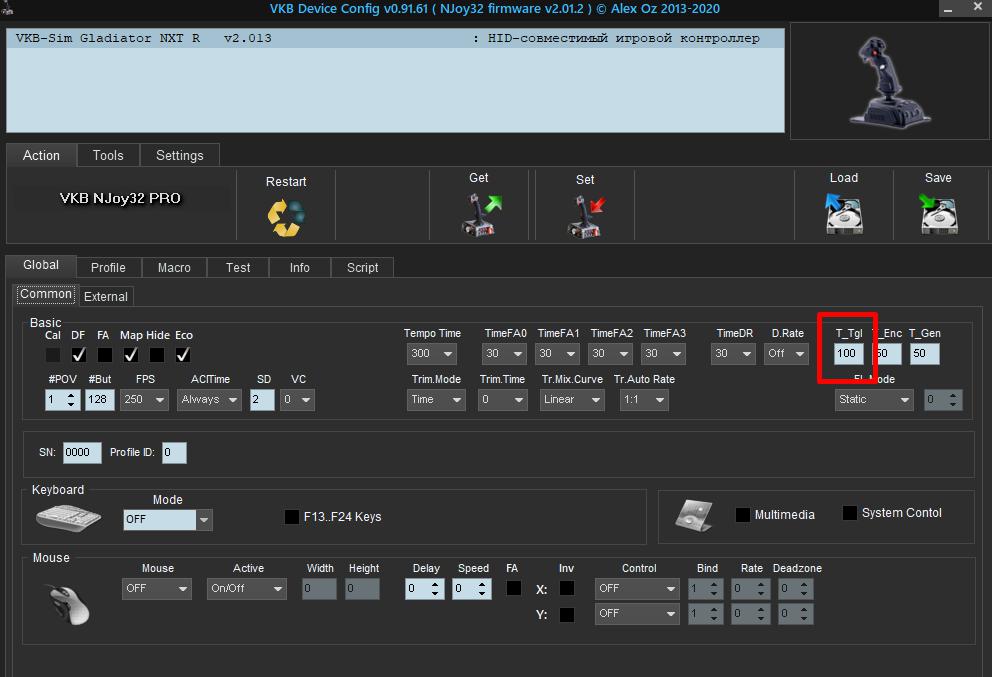Toggle the Cal checkbox
The height and width of the screenshot is (677, 992).
(x=53, y=355)
